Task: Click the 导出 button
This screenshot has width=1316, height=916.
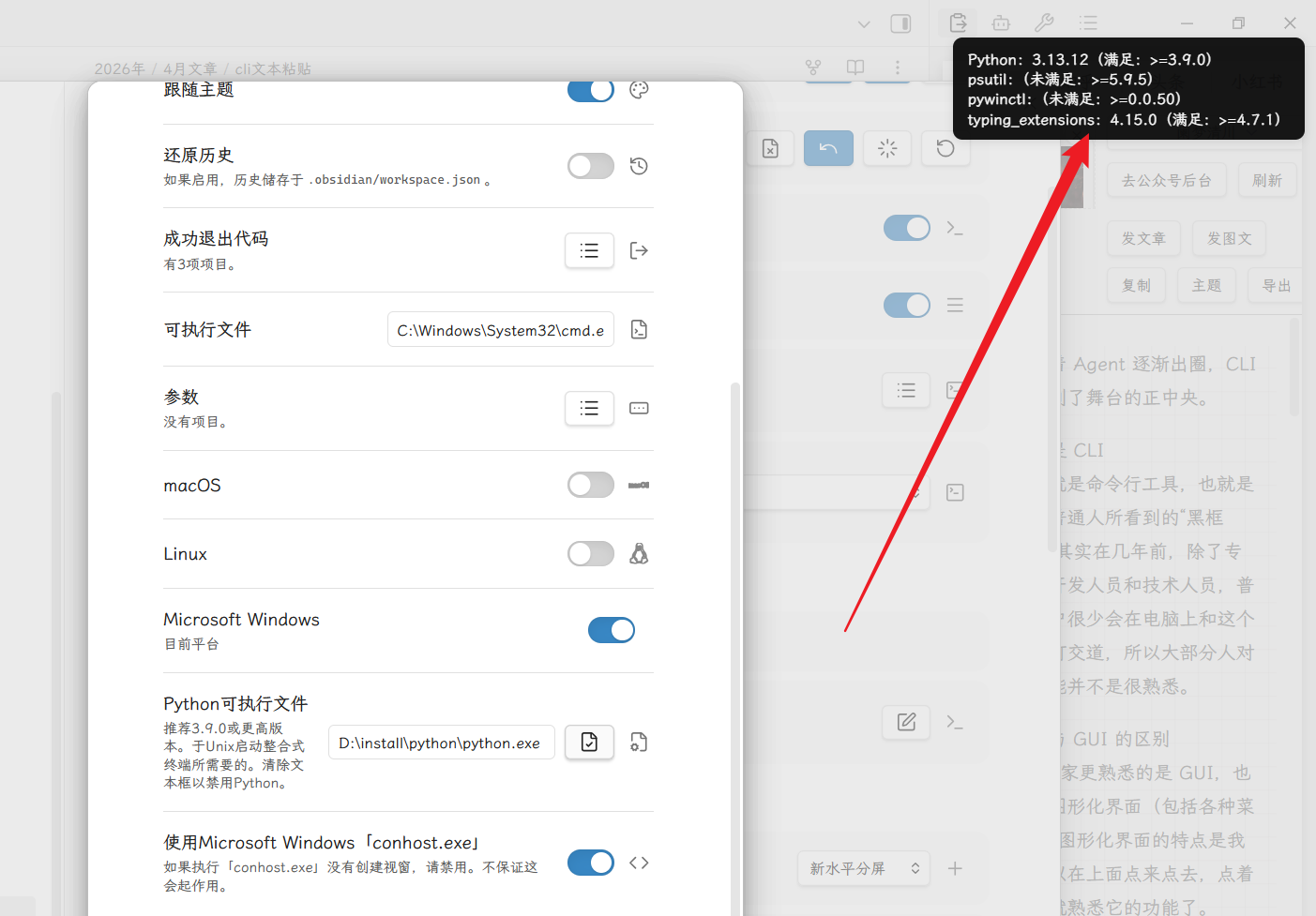Action: [x=1277, y=285]
